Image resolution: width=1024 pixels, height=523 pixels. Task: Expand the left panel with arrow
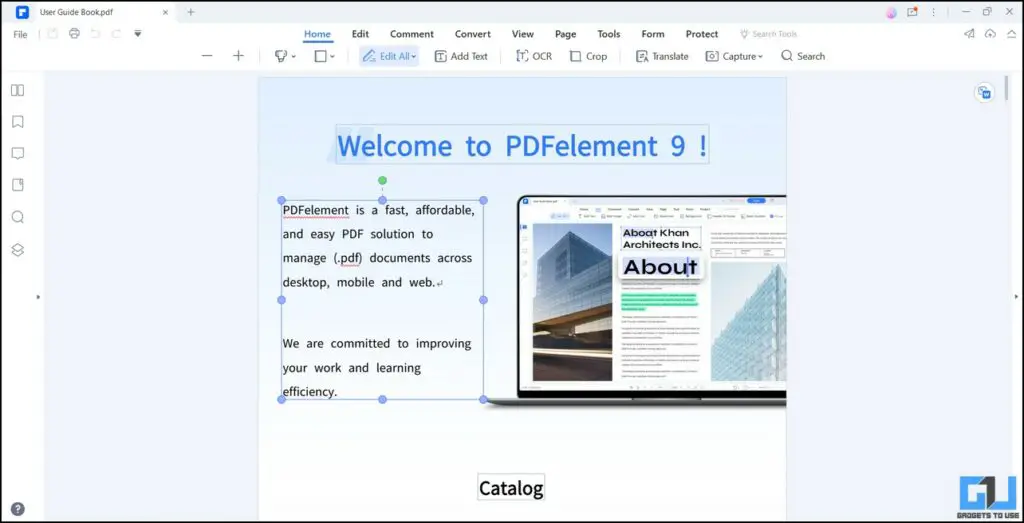pos(38,297)
